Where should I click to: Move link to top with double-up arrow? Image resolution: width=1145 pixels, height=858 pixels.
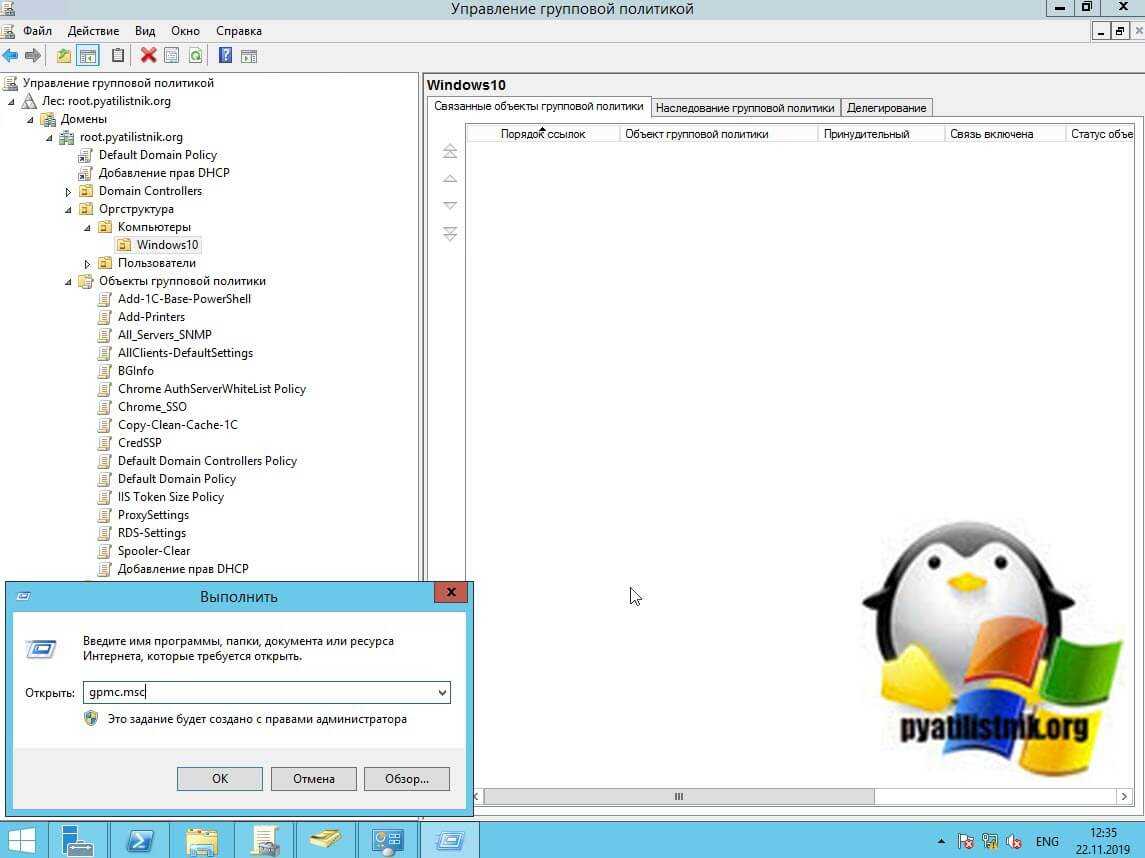coord(450,151)
